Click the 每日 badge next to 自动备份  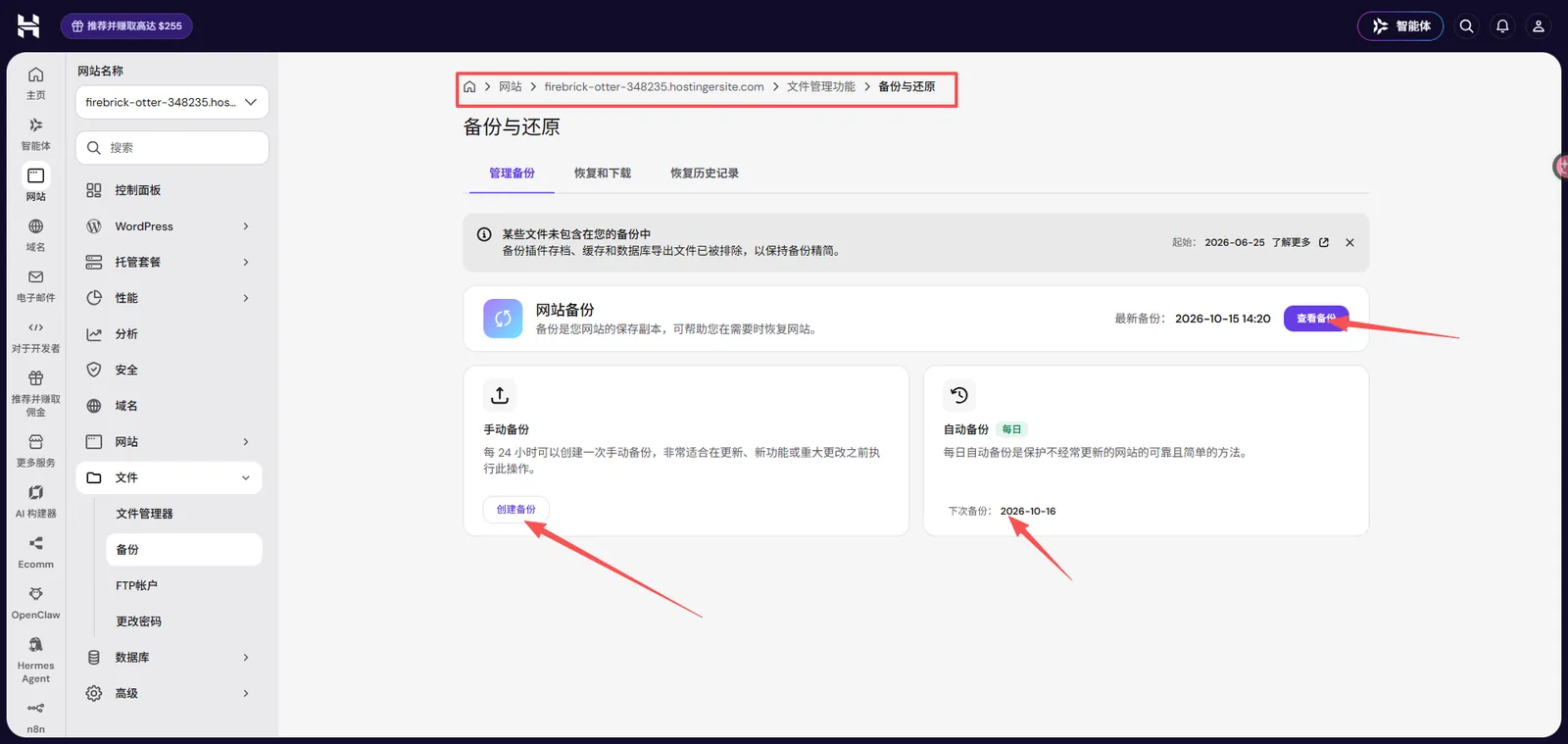coord(1011,429)
